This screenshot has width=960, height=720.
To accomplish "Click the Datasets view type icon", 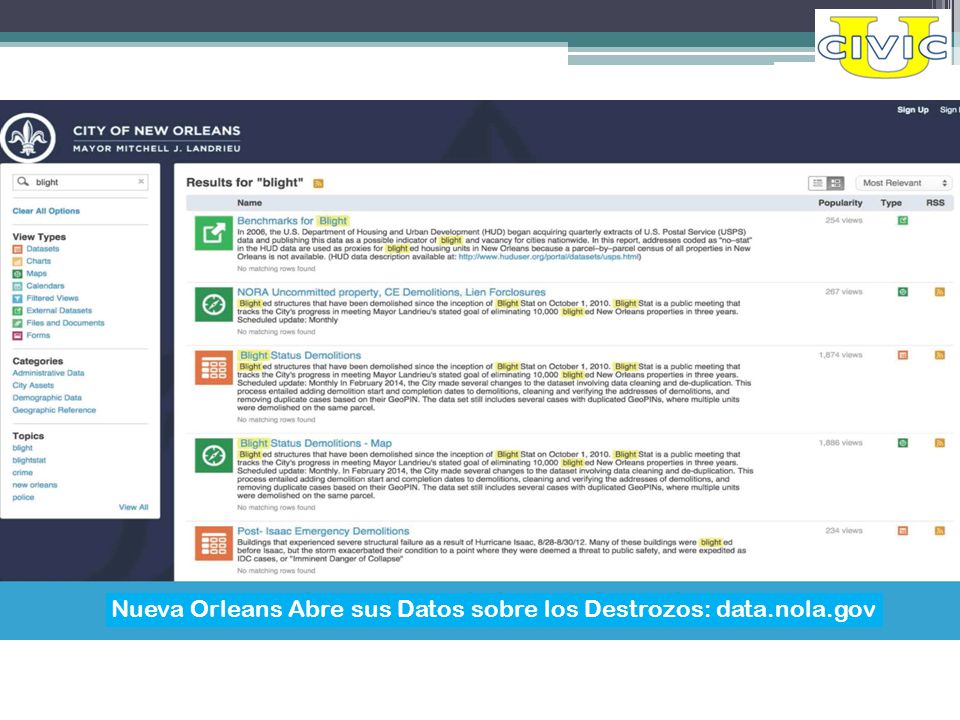I will coord(17,249).
